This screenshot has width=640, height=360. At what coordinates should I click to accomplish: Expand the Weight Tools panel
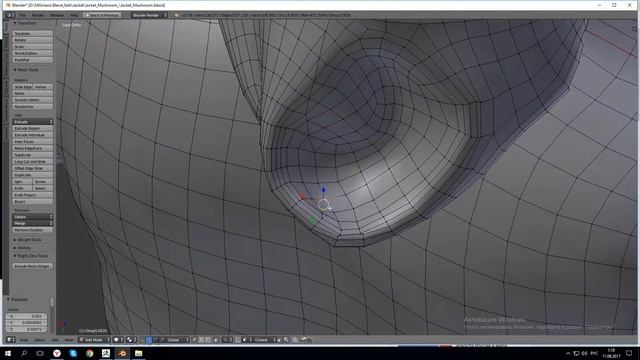[28, 240]
